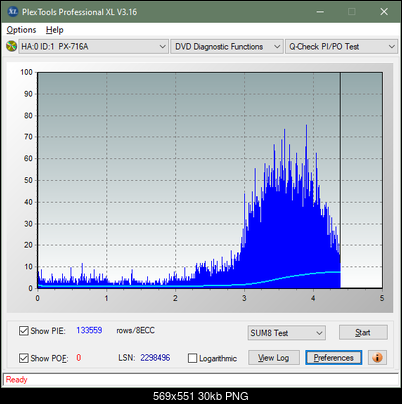Image resolution: width=402 pixels, height=404 pixels.
Task: Minimize the PlexTools window
Action: 320,12
